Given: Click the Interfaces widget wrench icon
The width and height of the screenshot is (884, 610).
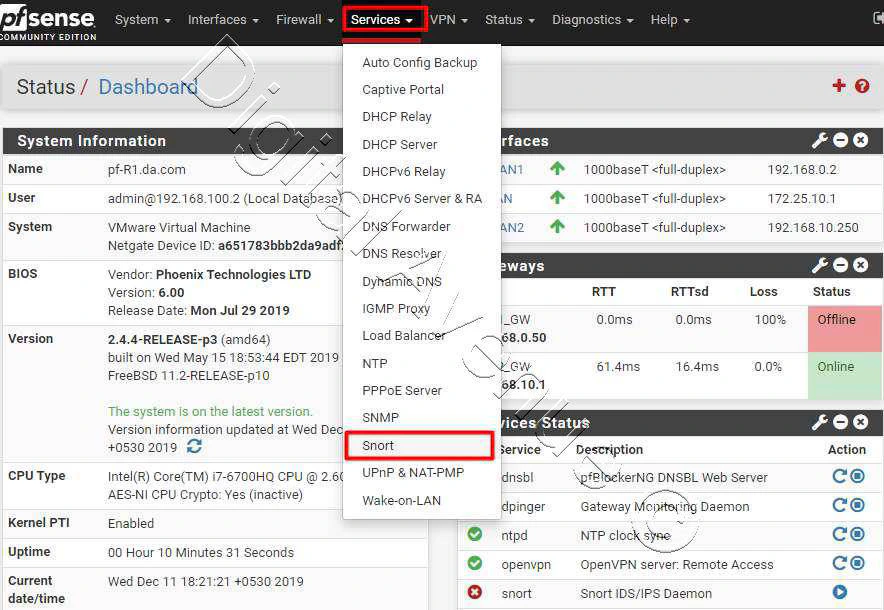Looking at the screenshot, I should coord(819,140).
